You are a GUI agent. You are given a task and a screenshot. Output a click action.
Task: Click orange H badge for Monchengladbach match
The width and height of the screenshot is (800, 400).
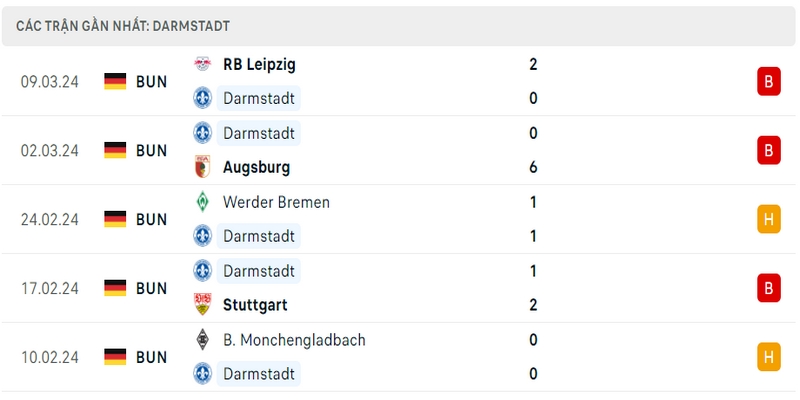pyautogui.click(x=768, y=357)
